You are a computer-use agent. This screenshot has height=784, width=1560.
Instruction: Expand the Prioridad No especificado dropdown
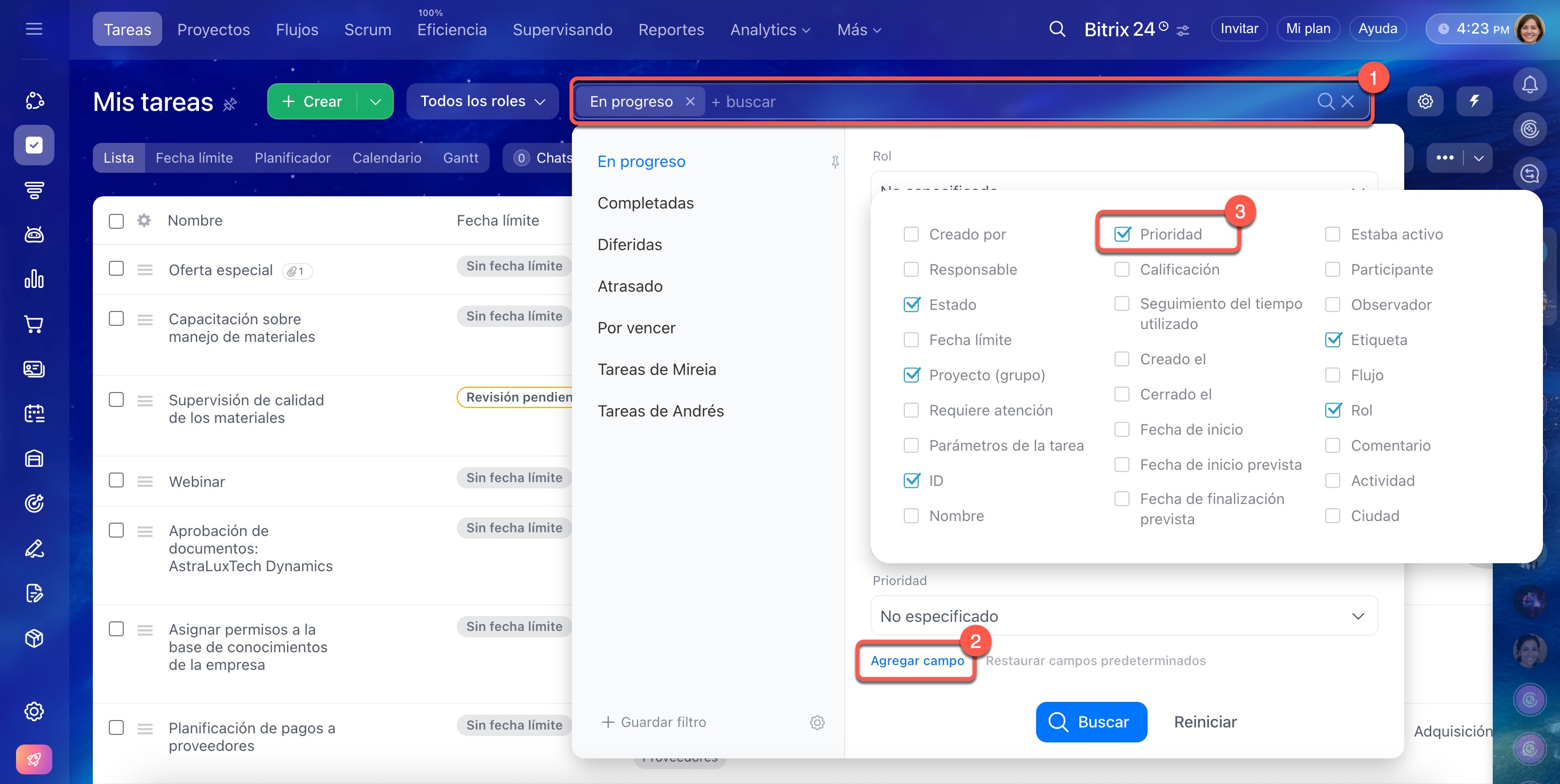click(x=1124, y=615)
